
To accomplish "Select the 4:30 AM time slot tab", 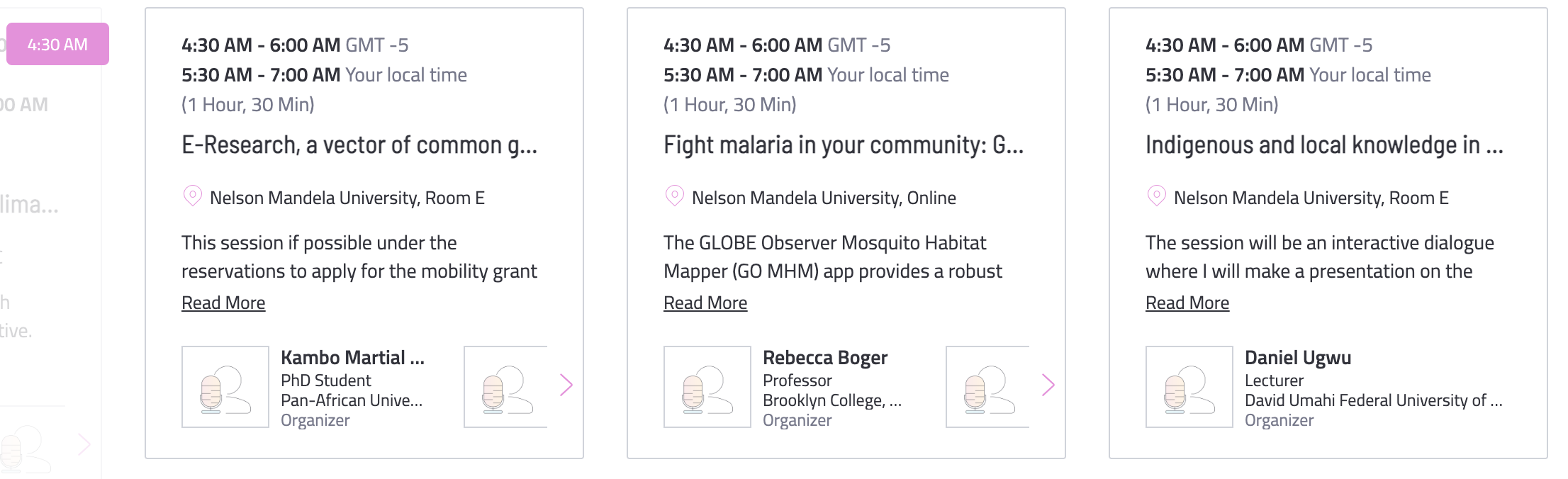I will click(x=57, y=44).
